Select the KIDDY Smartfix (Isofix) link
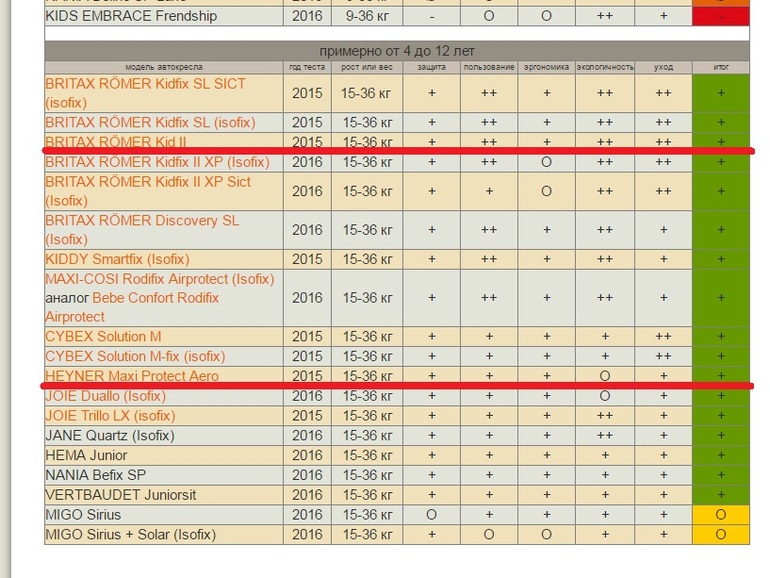Screen dimensions: 770x578 pos(117,259)
